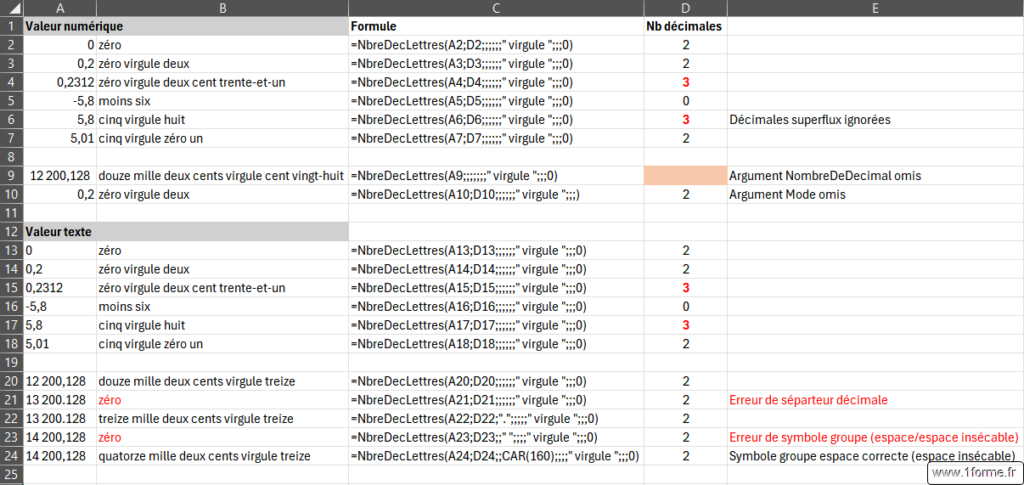Select red 'Erreur de symbole groupe' cell
Image resolution: width=1024 pixels, height=485 pixels.
(x=876, y=437)
